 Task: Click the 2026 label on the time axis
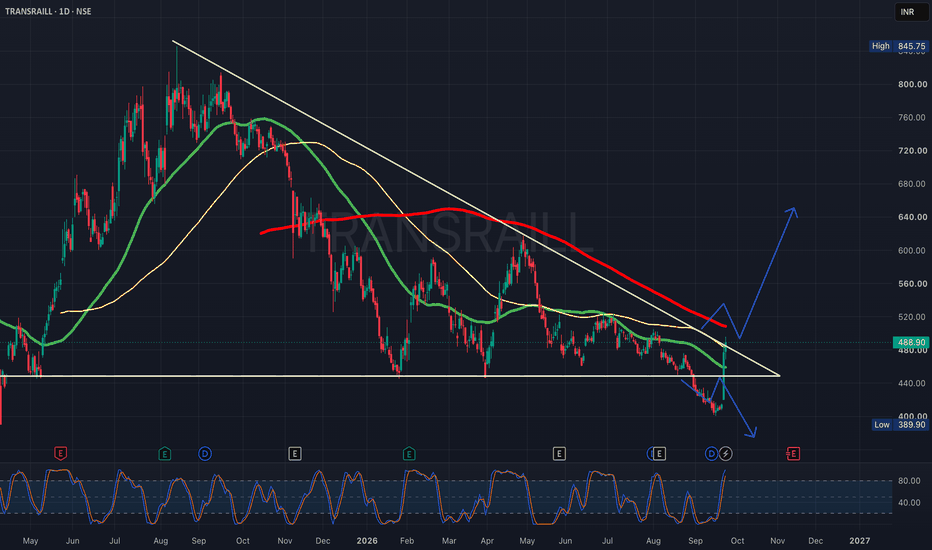[x=367, y=540]
